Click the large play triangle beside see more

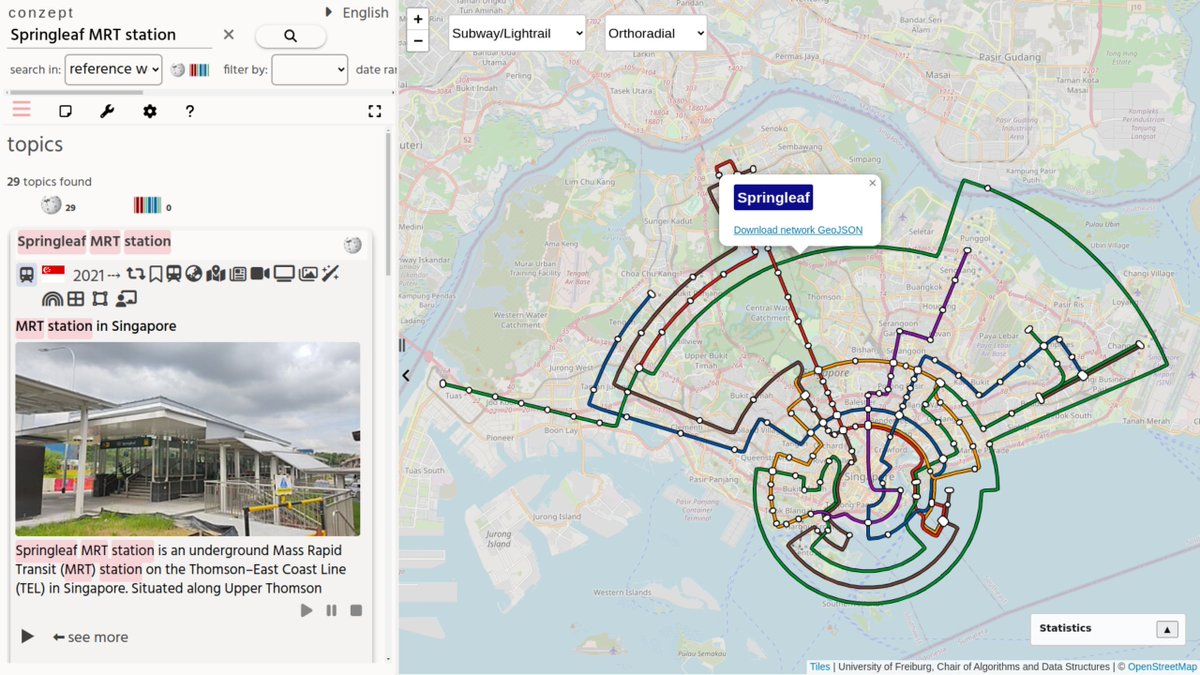(27, 636)
